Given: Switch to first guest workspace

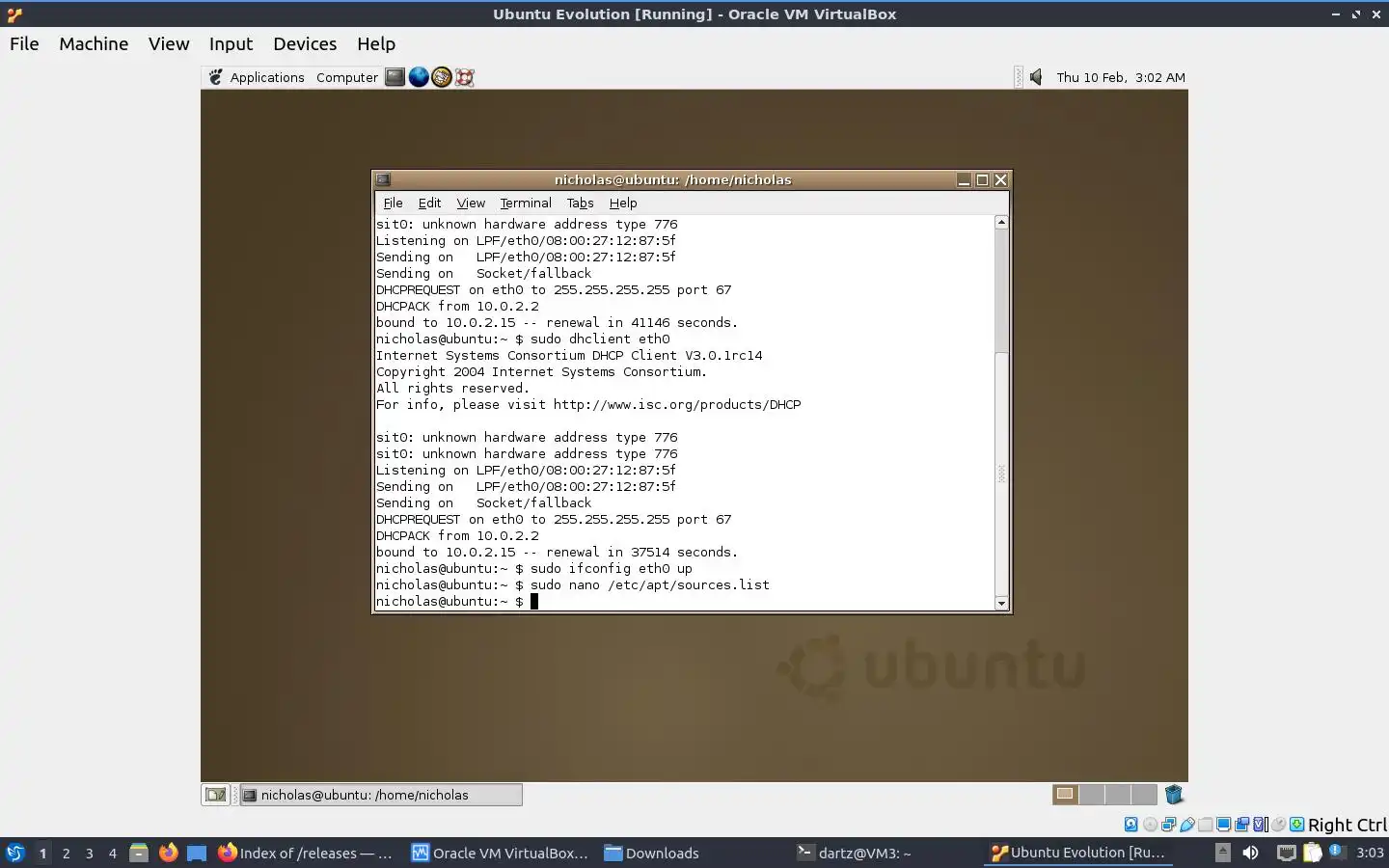Looking at the screenshot, I should (x=1065, y=795).
